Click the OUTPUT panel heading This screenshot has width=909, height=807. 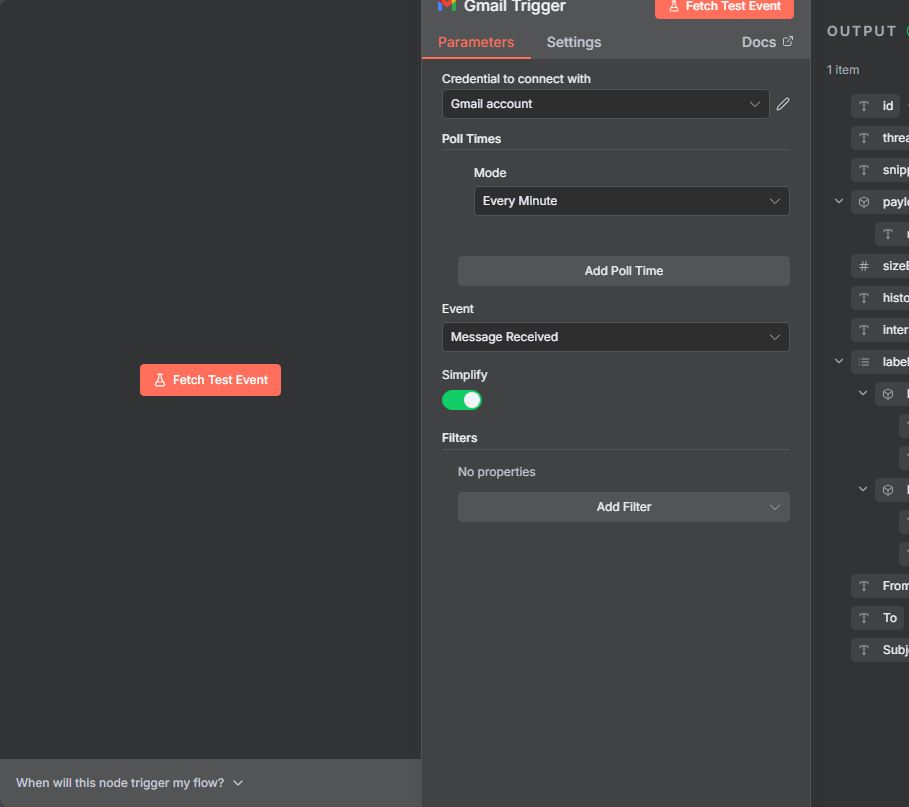861,31
